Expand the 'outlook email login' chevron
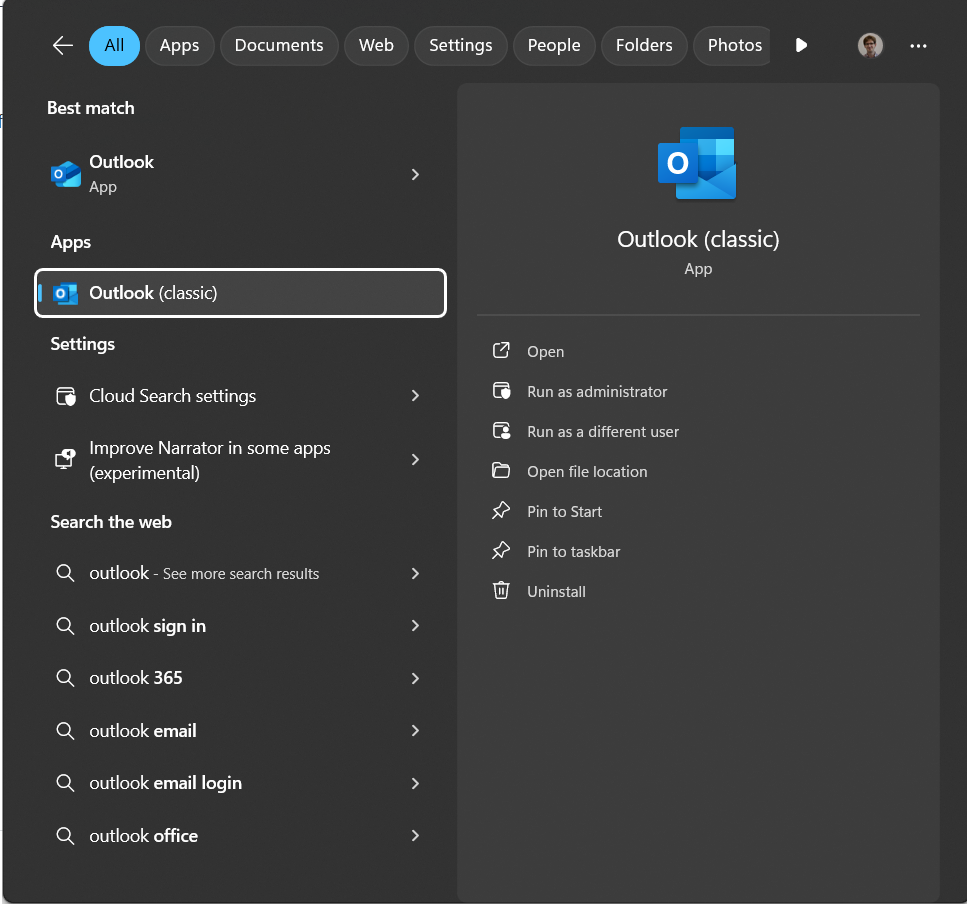This screenshot has height=904, width=967. [x=415, y=783]
